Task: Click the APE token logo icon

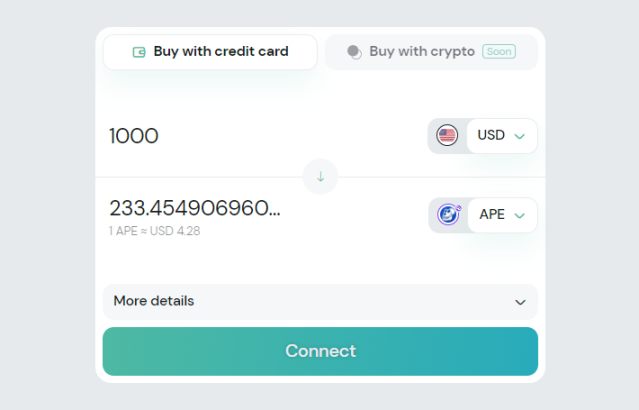Action: (x=448, y=215)
